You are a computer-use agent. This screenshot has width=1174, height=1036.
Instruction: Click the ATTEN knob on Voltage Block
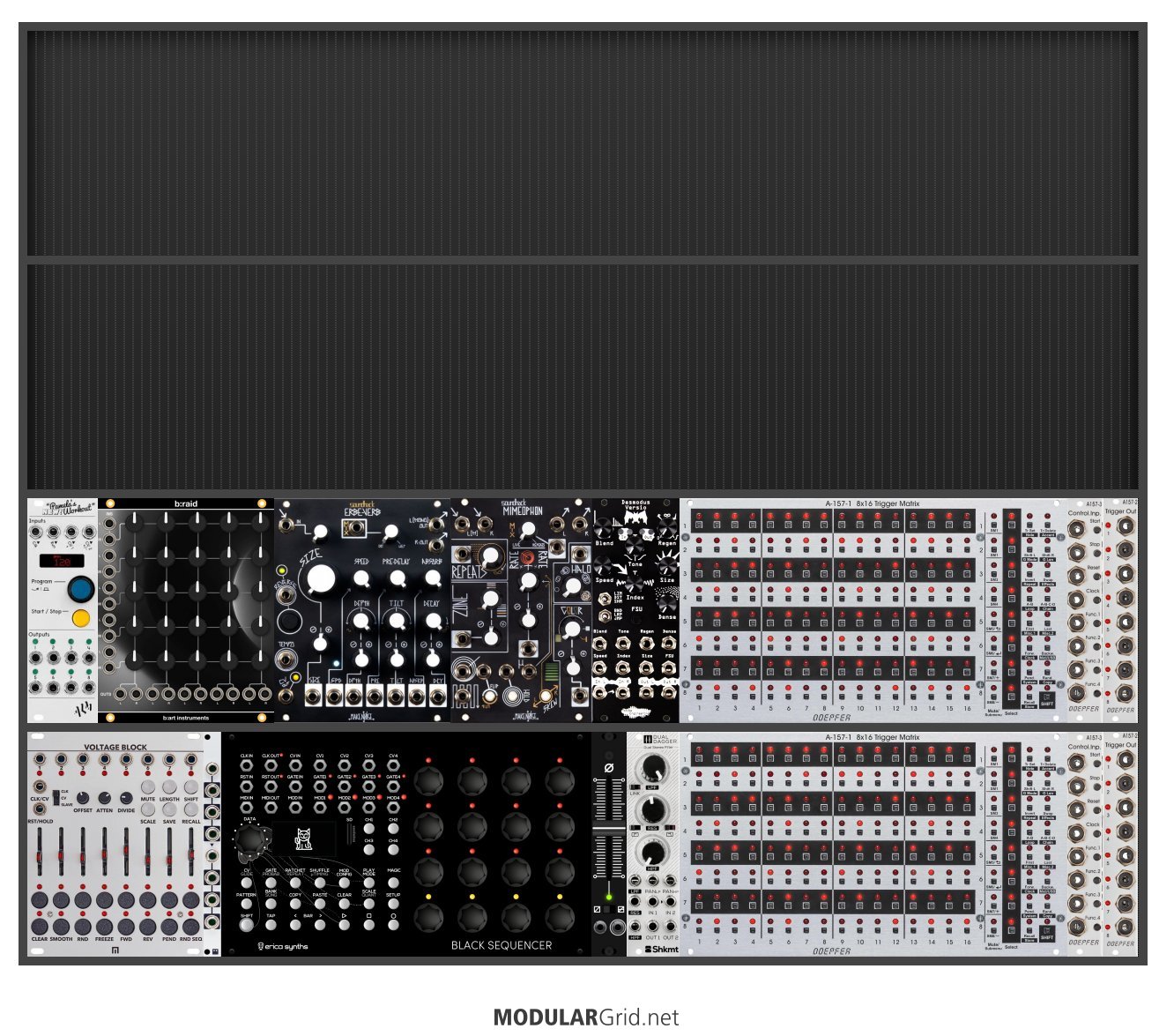point(105,798)
